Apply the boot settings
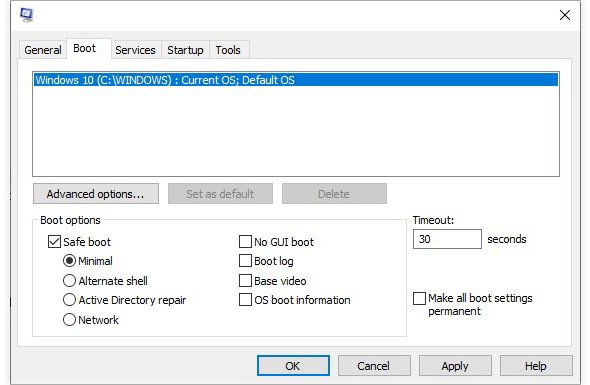590x385 pixels. click(x=455, y=365)
